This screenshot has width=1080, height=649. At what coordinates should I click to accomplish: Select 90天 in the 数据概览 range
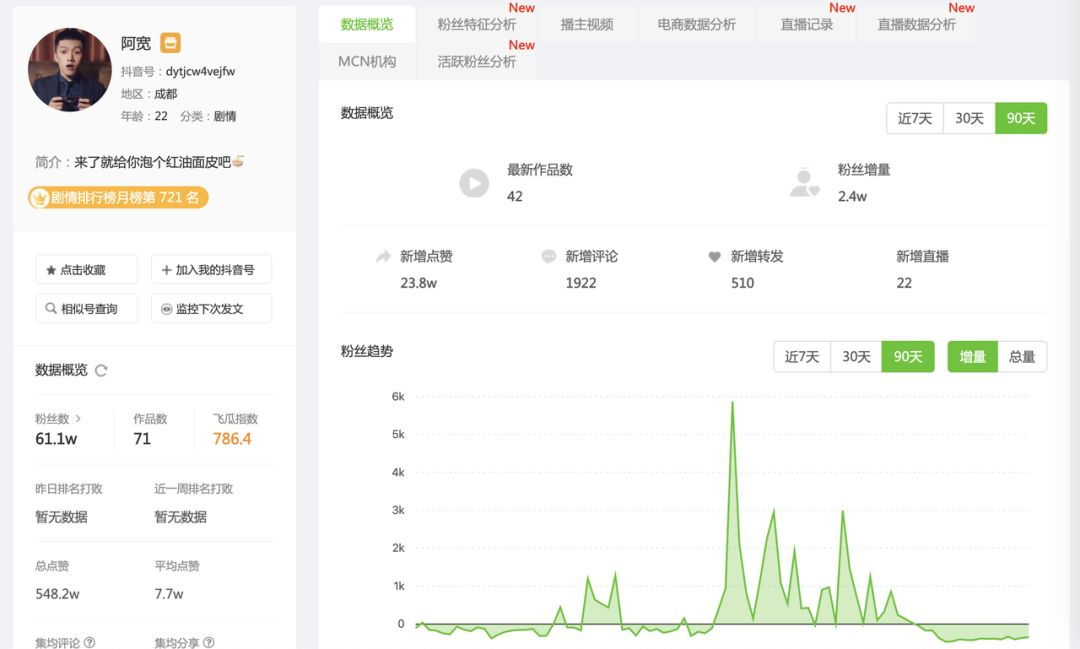tap(1021, 119)
